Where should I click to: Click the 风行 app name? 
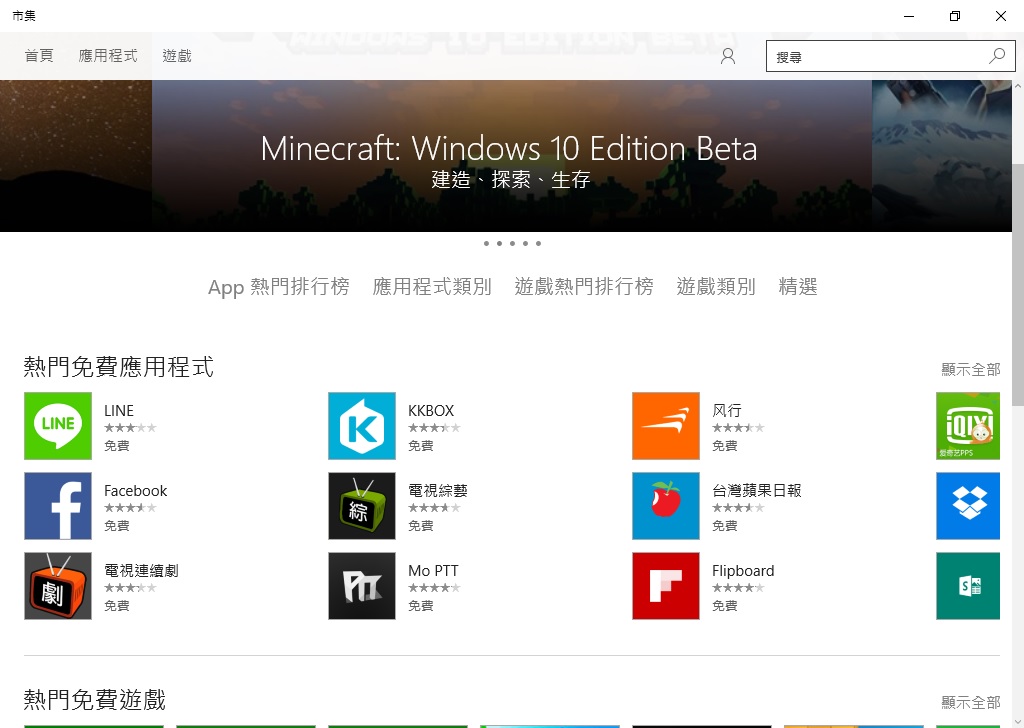(x=727, y=411)
